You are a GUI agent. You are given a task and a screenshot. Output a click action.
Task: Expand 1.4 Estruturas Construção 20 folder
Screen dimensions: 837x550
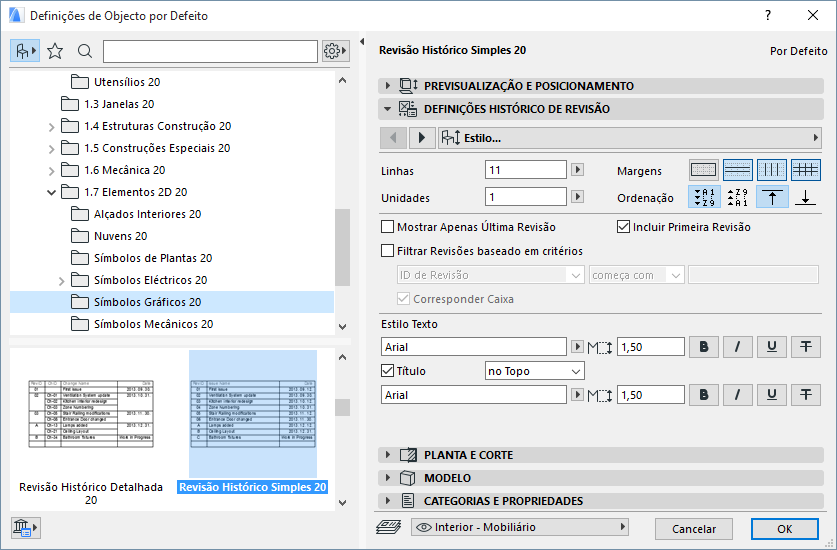click(51, 127)
